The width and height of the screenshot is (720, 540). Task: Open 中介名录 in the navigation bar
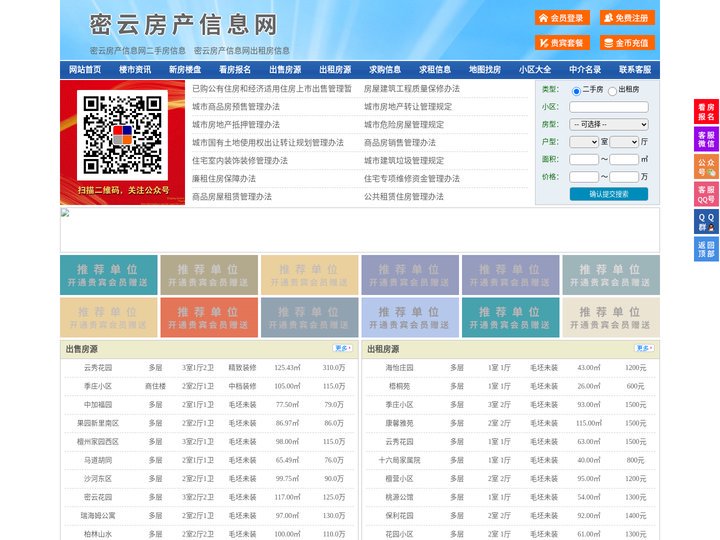click(x=585, y=70)
